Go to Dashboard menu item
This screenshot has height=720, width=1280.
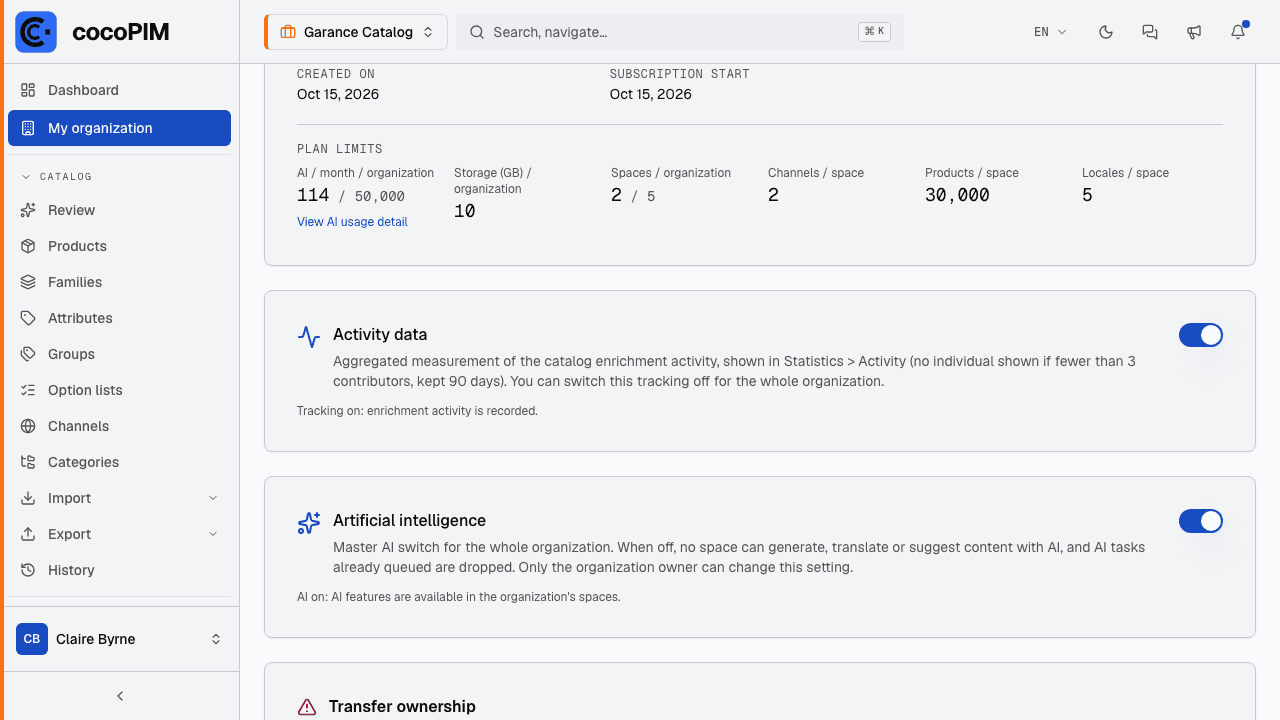pyautogui.click(x=119, y=90)
